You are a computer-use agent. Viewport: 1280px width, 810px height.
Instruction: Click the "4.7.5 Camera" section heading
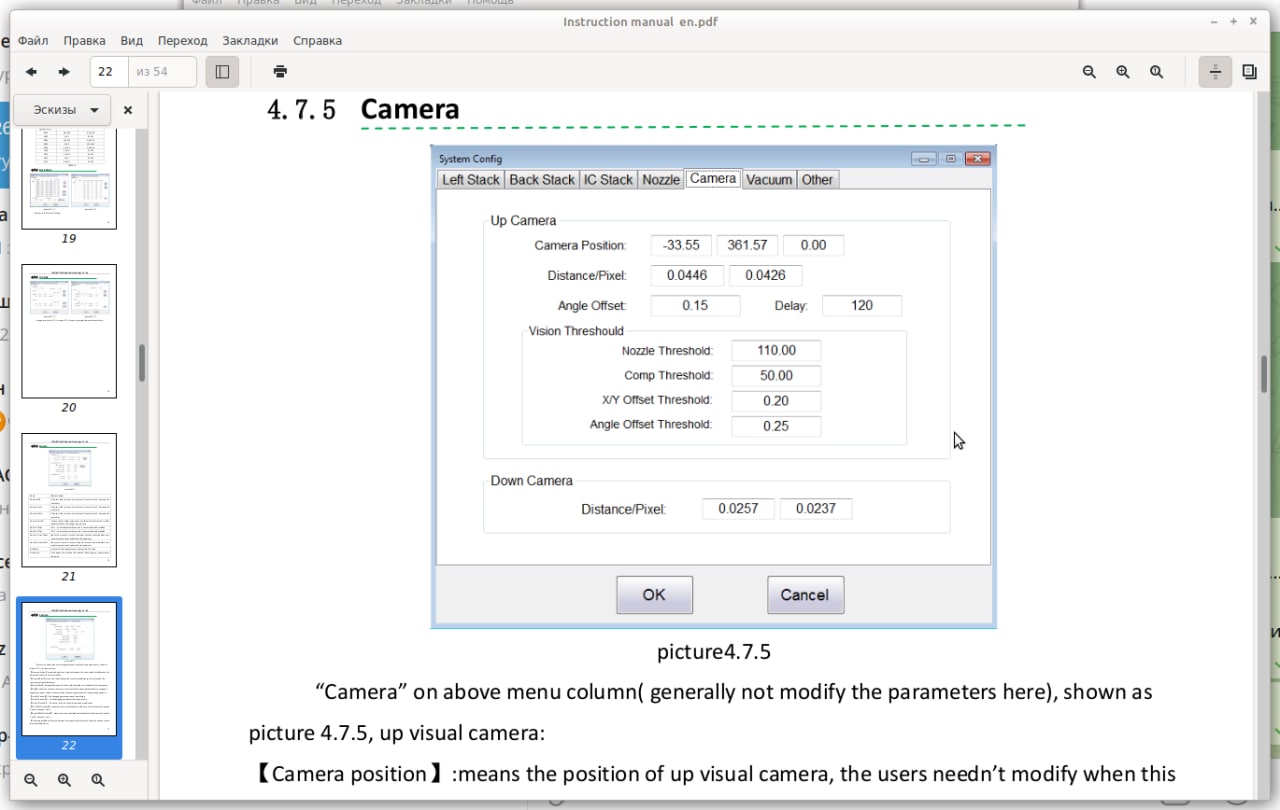[x=364, y=109]
